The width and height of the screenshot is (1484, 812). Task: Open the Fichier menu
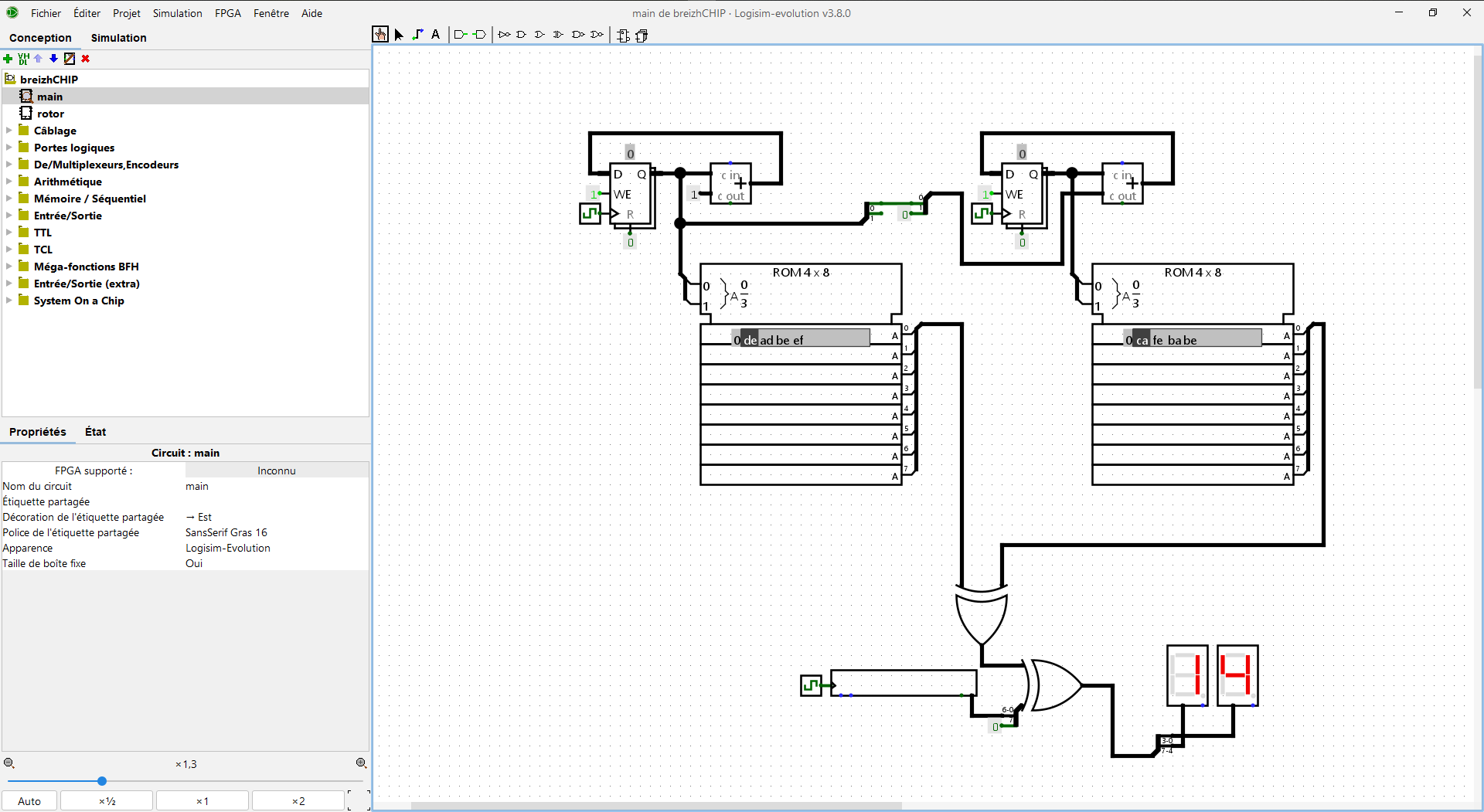pos(46,13)
